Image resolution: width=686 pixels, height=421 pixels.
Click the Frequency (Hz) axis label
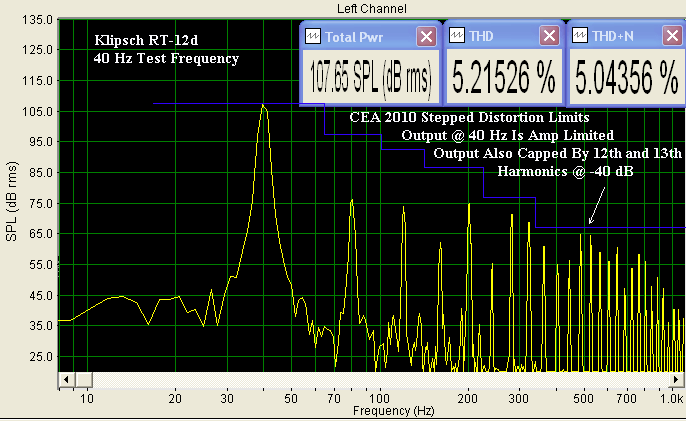(x=393, y=411)
